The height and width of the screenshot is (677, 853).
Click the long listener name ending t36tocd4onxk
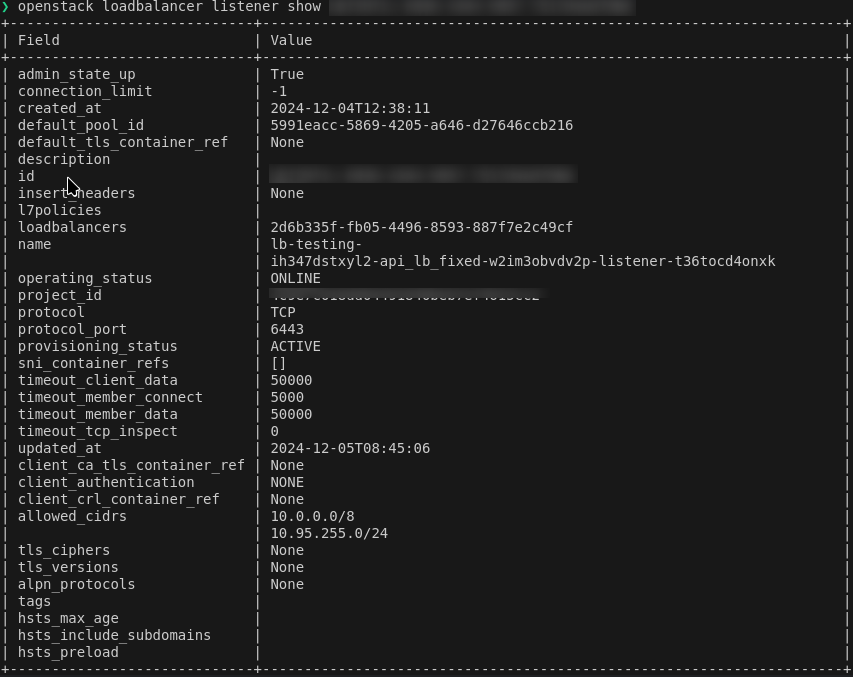(522, 261)
